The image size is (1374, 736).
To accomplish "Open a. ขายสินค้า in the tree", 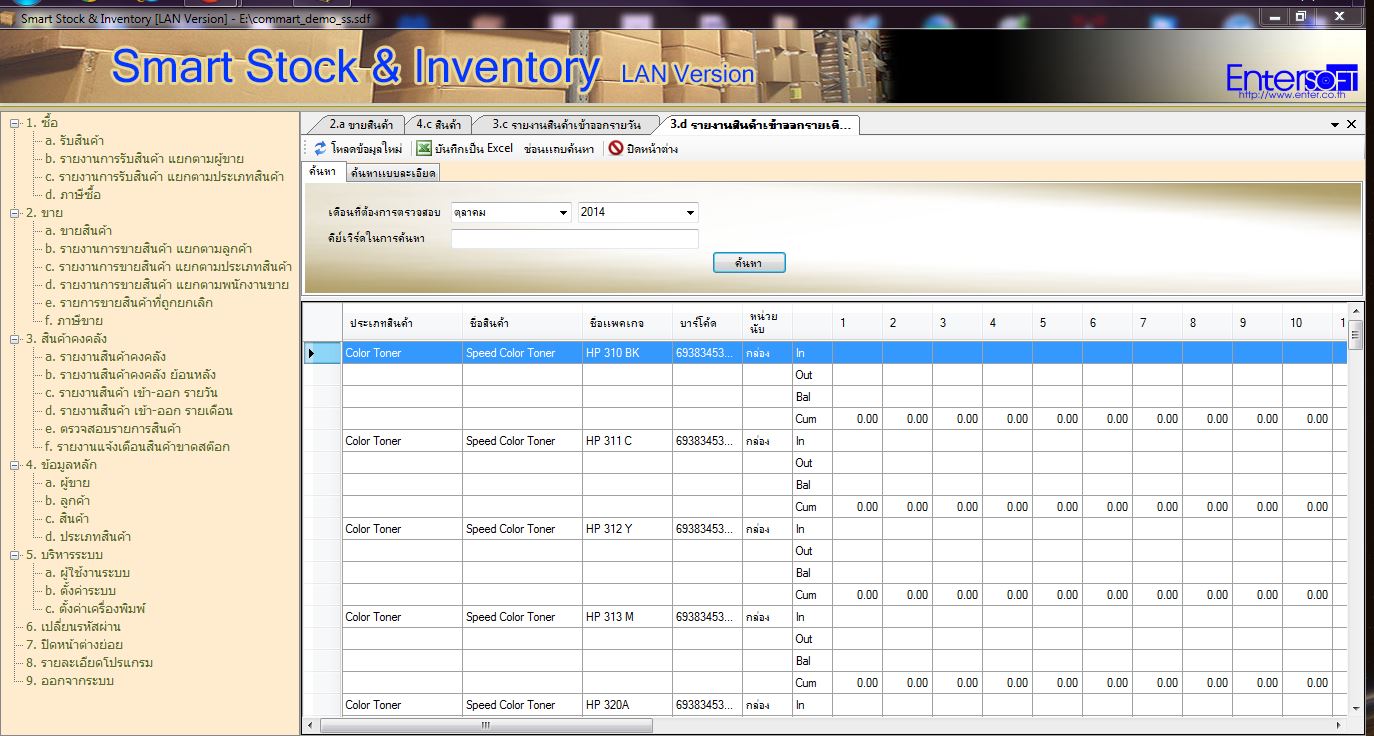I will tap(78, 231).
